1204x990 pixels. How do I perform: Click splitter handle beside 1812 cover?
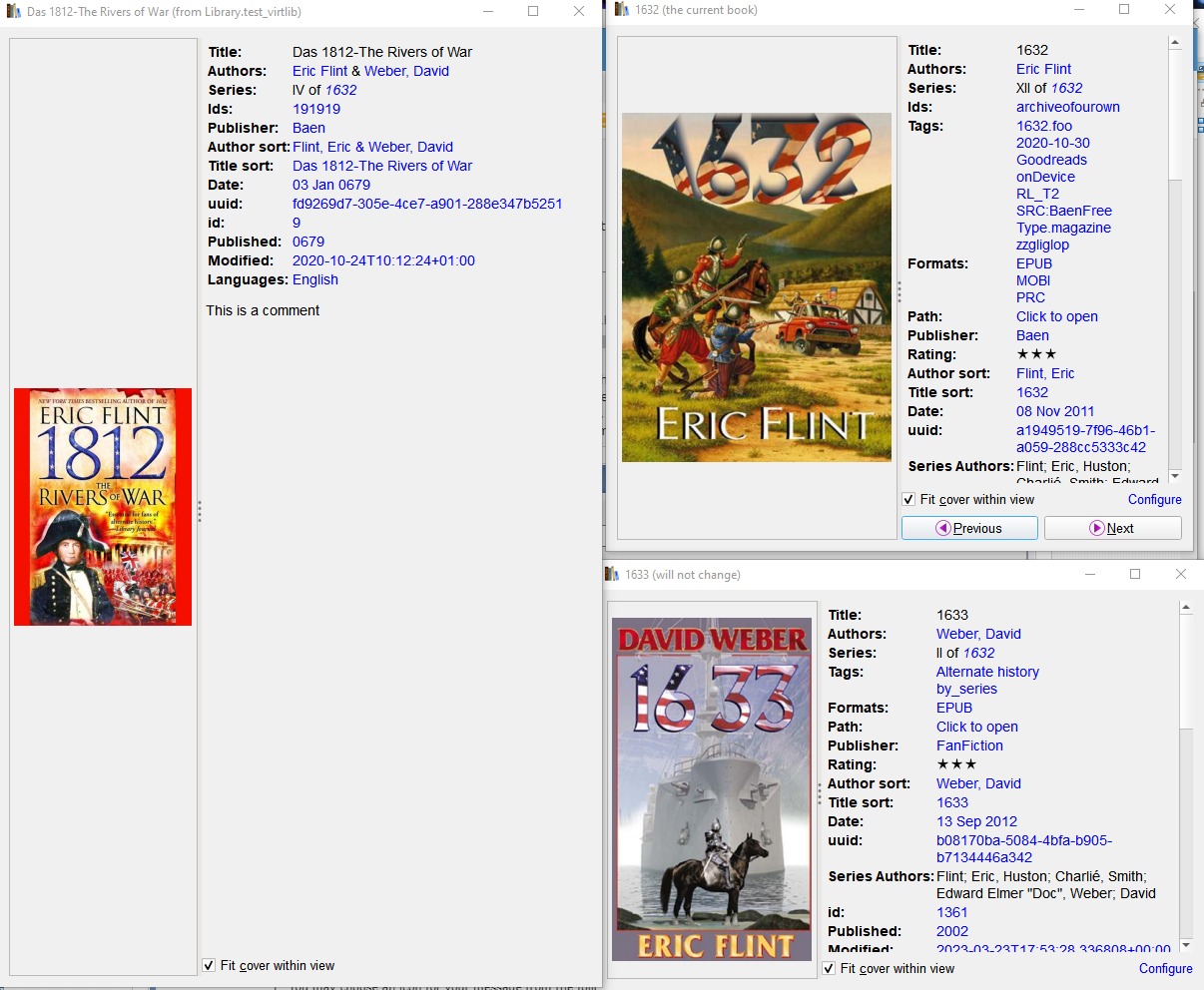[200, 511]
